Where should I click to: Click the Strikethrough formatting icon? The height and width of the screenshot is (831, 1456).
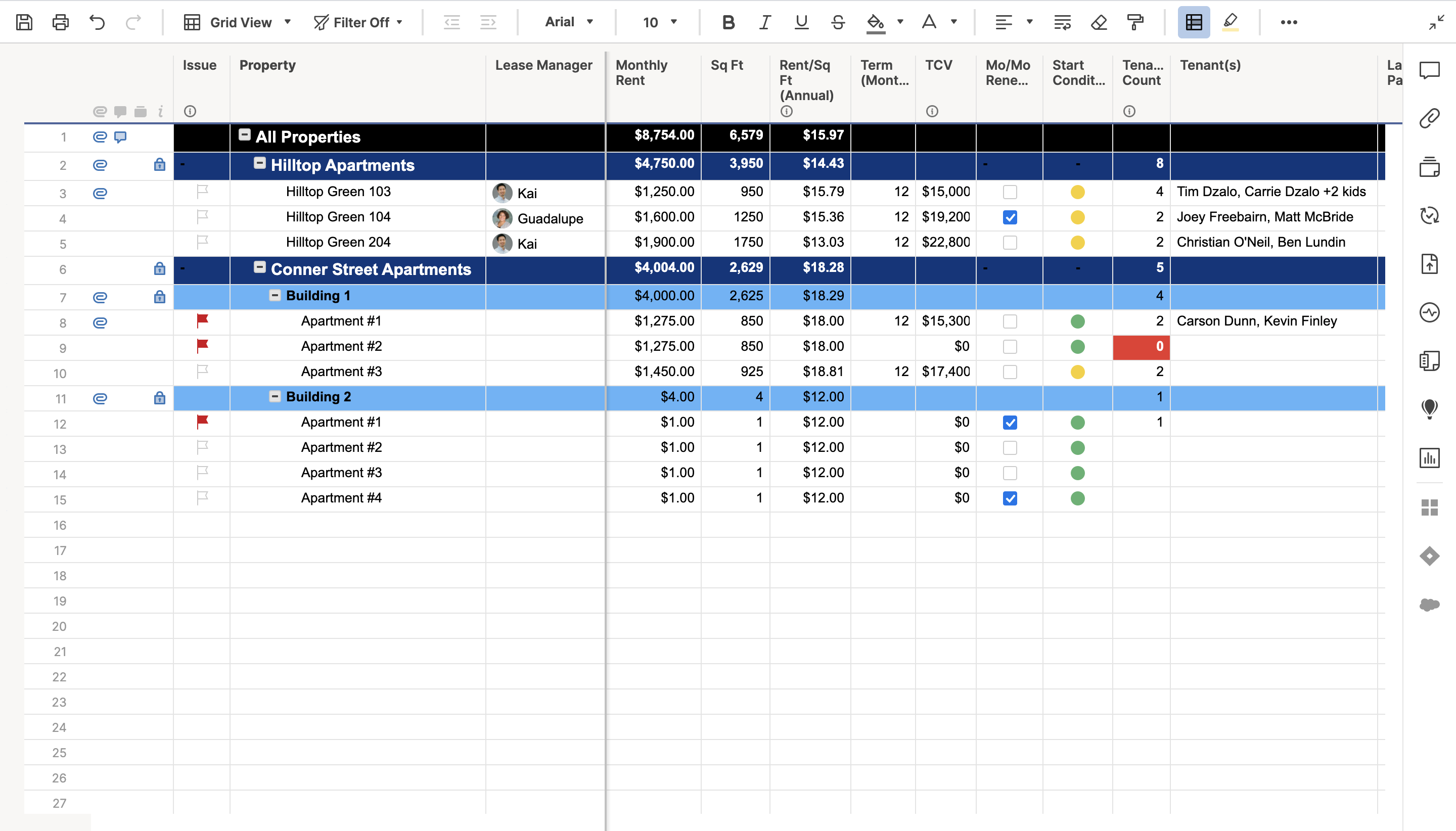(838, 22)
